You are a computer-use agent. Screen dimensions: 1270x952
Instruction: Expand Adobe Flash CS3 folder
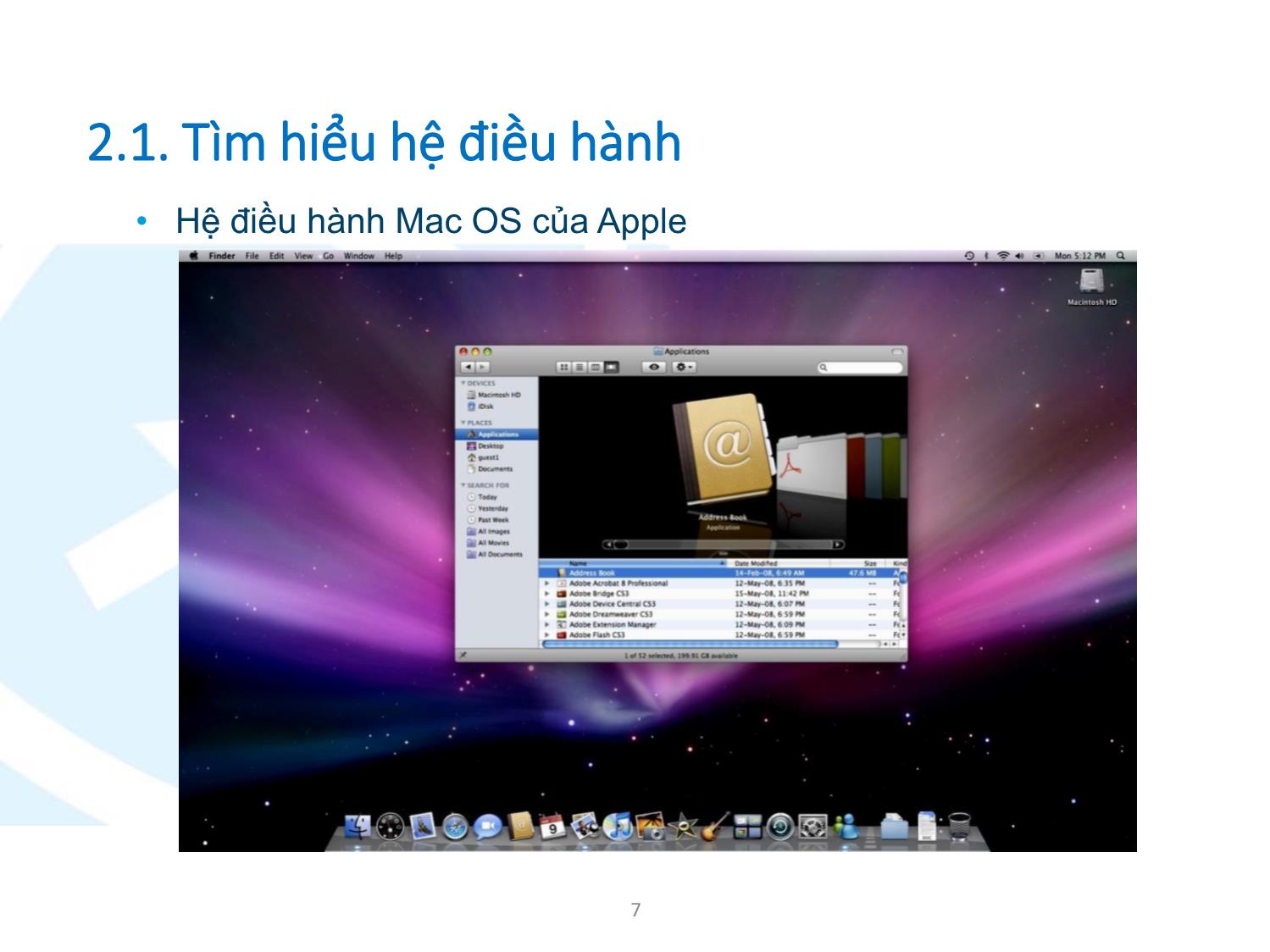(x=547, y=634)
